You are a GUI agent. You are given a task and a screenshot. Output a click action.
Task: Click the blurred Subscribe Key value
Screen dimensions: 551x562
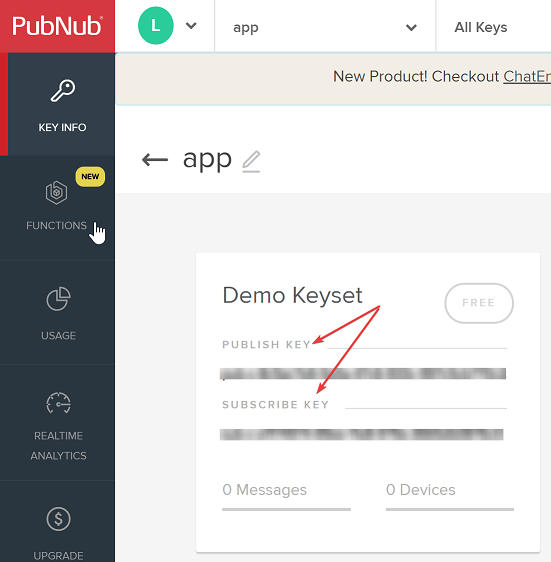click(x=361, y=434)
